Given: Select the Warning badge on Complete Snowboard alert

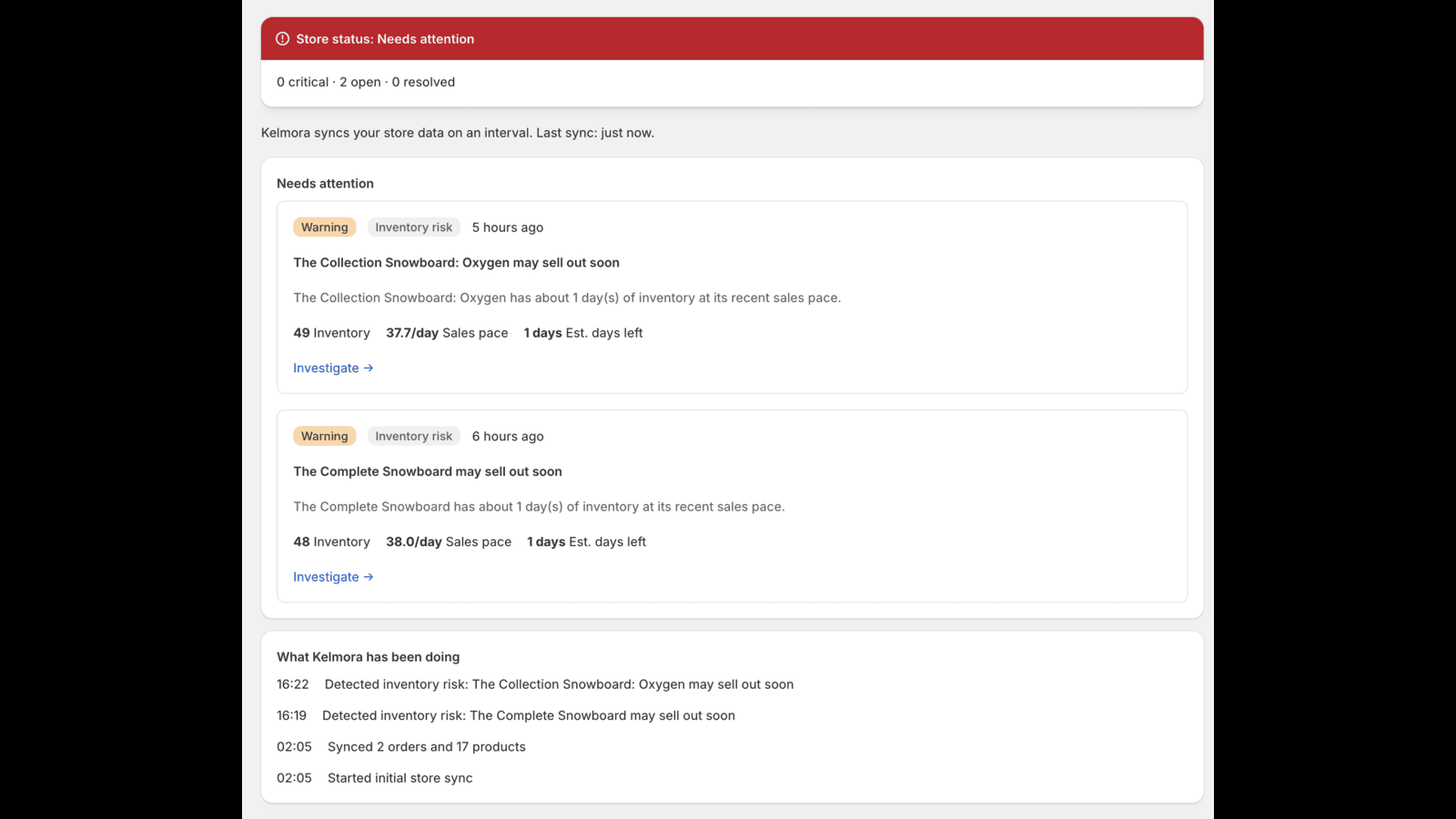Looking at the screenshot, I should tap(325, 437).
